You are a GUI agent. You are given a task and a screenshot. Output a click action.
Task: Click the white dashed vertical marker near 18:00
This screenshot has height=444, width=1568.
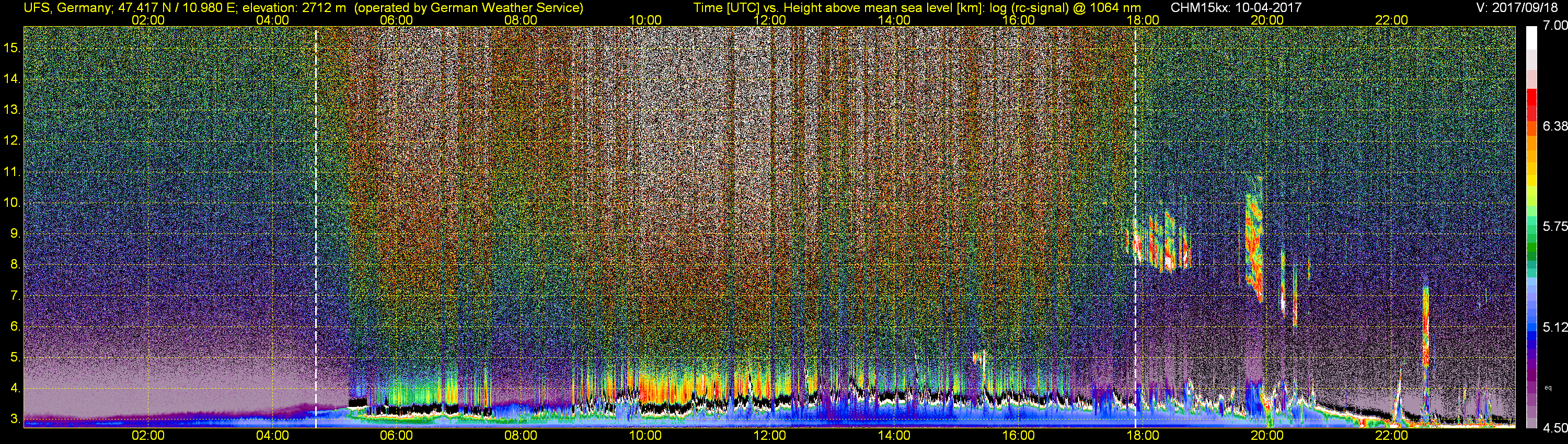point(1135,227)
